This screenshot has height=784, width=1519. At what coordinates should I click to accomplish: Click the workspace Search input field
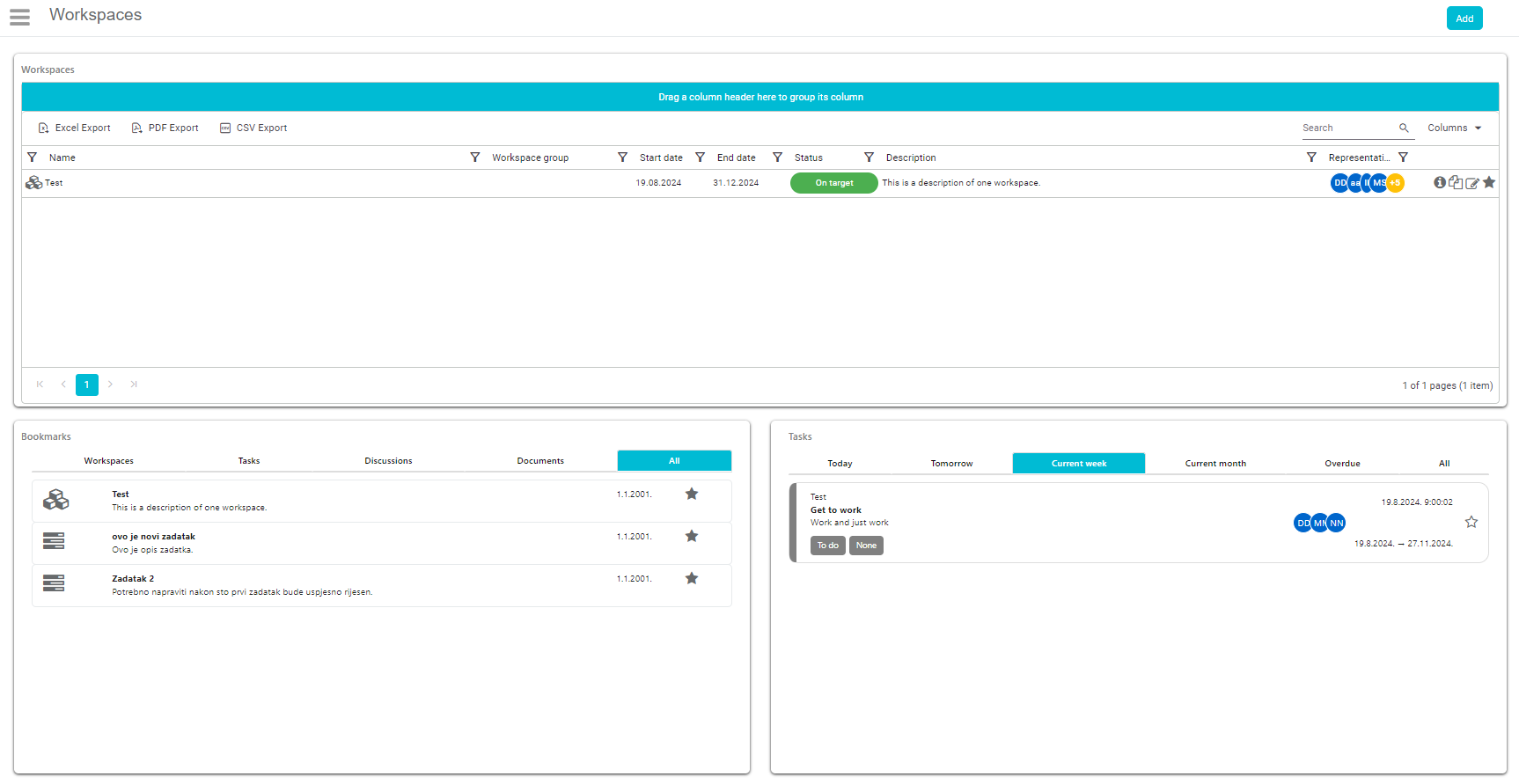pos(1348,128)
